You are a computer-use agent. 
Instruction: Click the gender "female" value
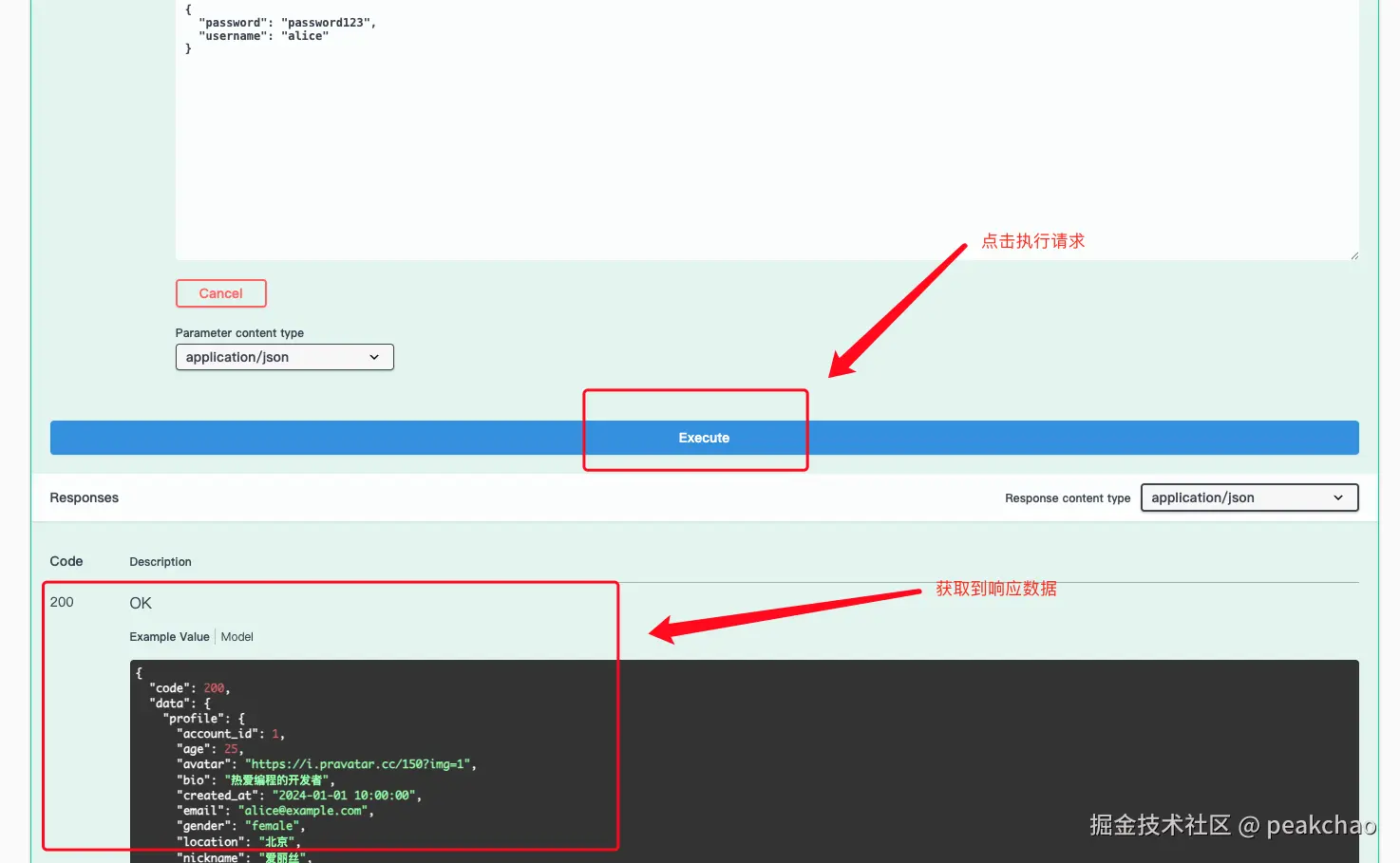pos(273,826)
